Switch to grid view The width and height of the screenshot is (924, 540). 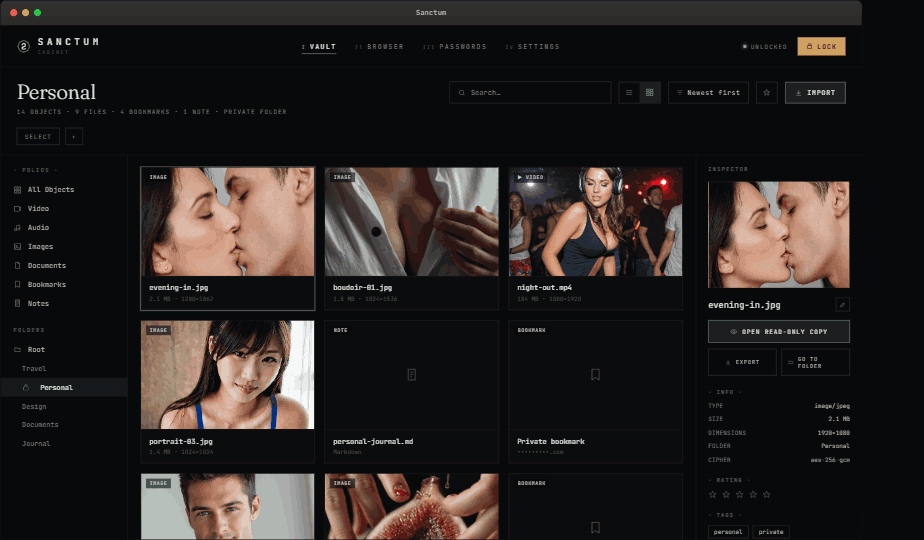click(650, 93)
